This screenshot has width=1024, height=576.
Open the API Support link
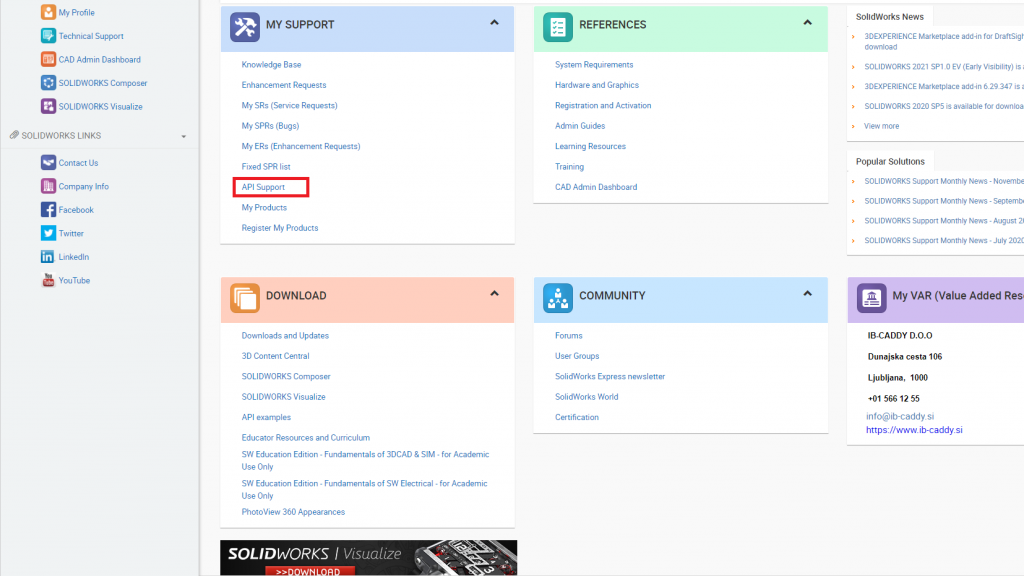point(262,186)
